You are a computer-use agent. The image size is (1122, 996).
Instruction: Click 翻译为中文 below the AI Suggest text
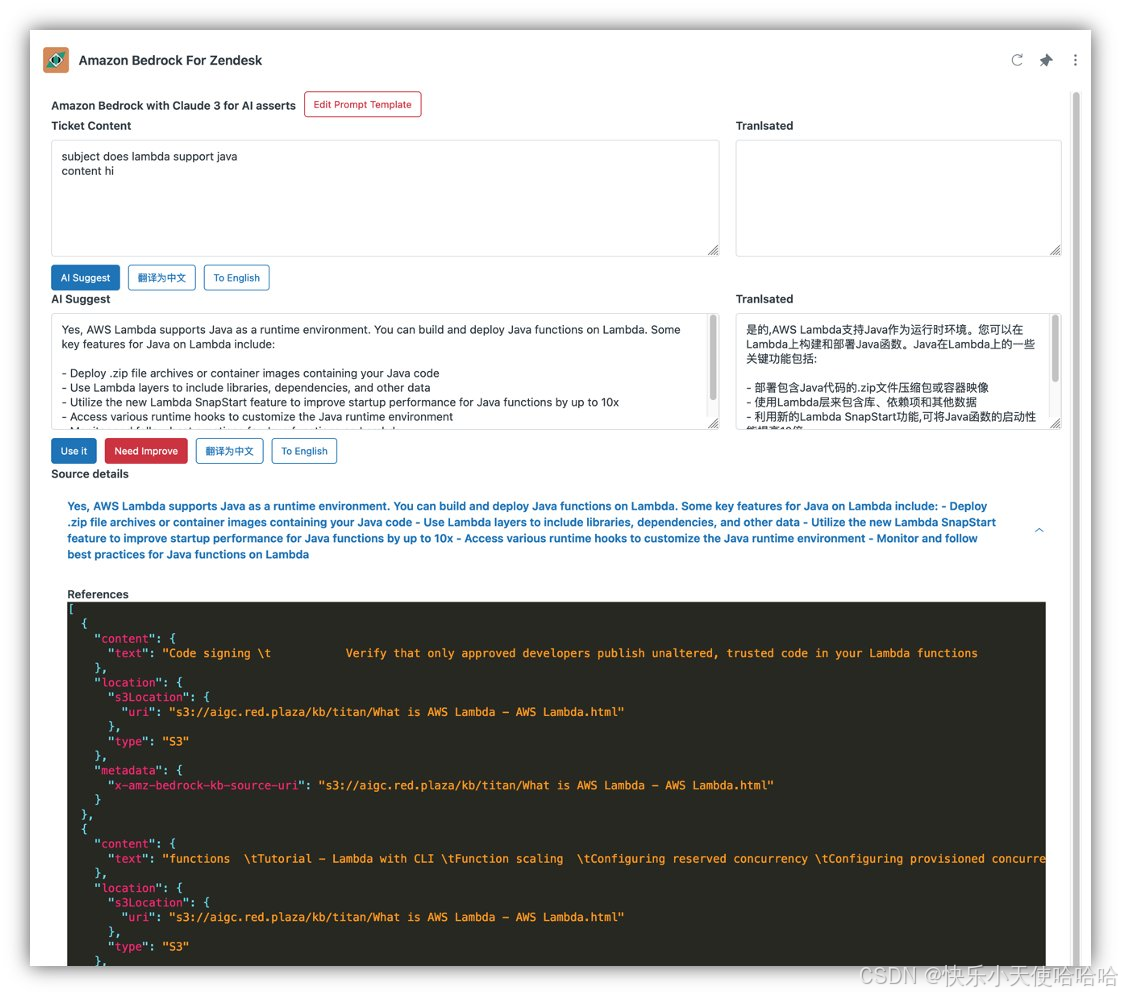pos(229,450)
